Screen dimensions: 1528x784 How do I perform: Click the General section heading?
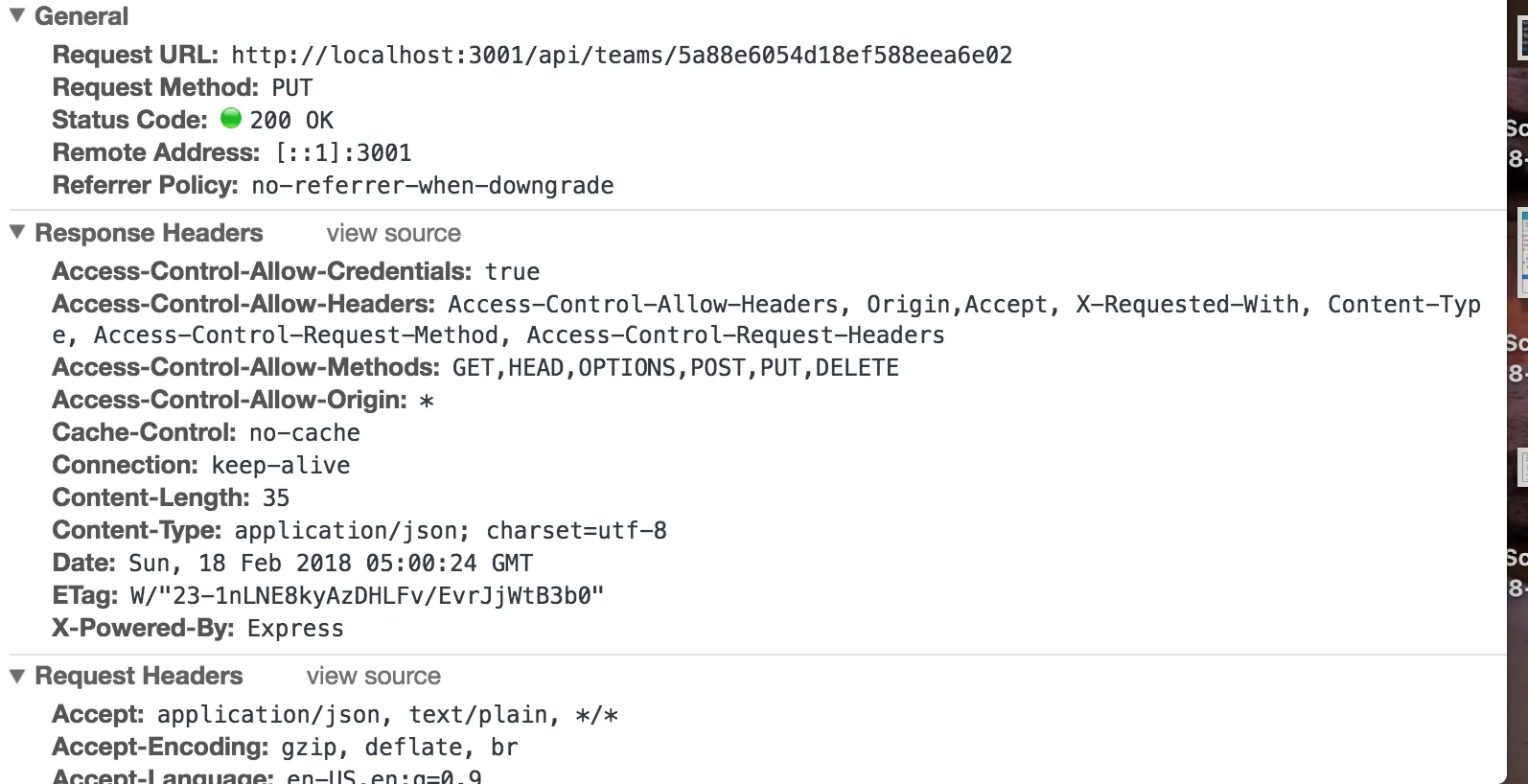tap(81, 16)
